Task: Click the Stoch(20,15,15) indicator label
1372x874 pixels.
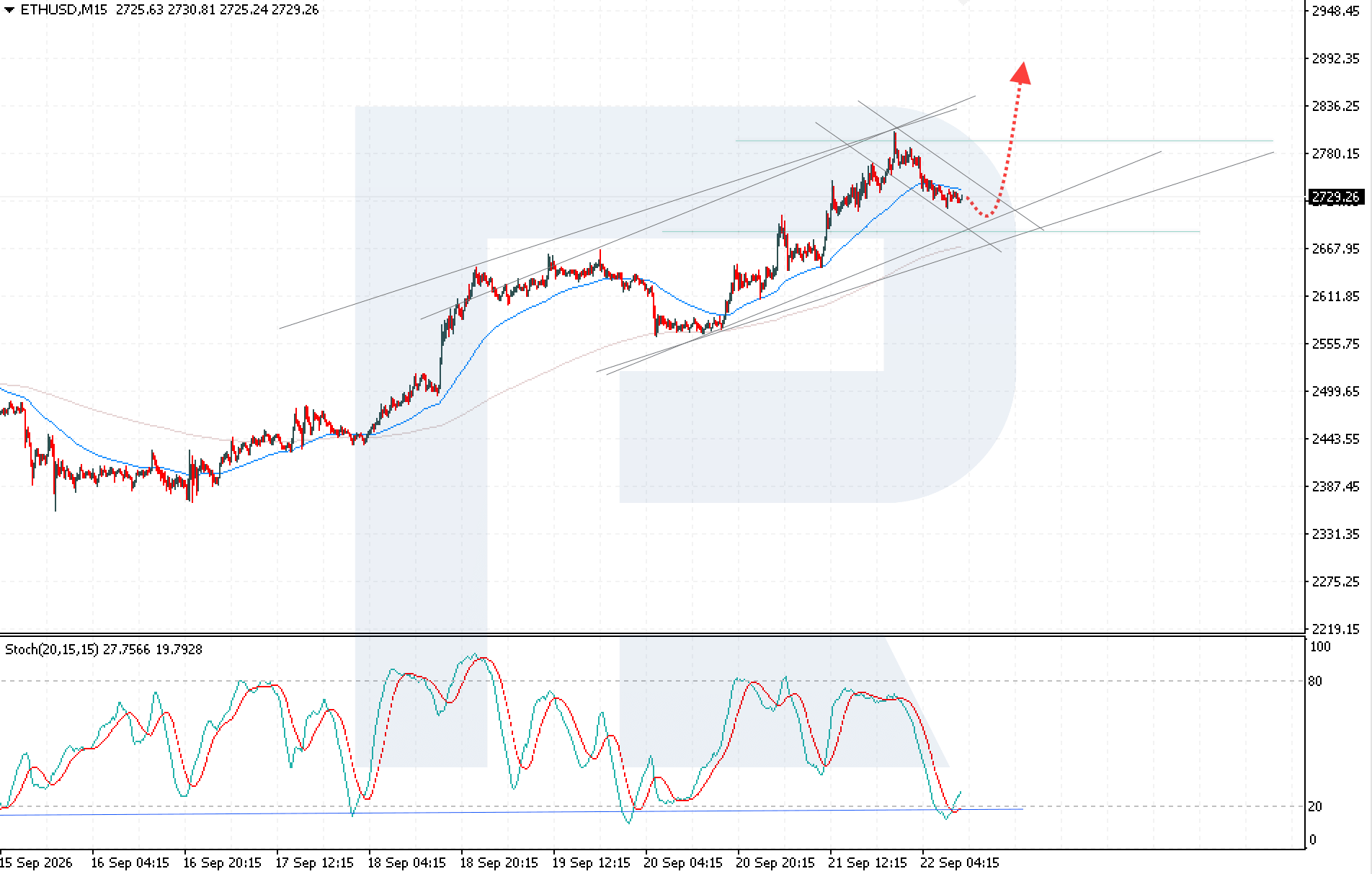Action: (x=51, y=649)
